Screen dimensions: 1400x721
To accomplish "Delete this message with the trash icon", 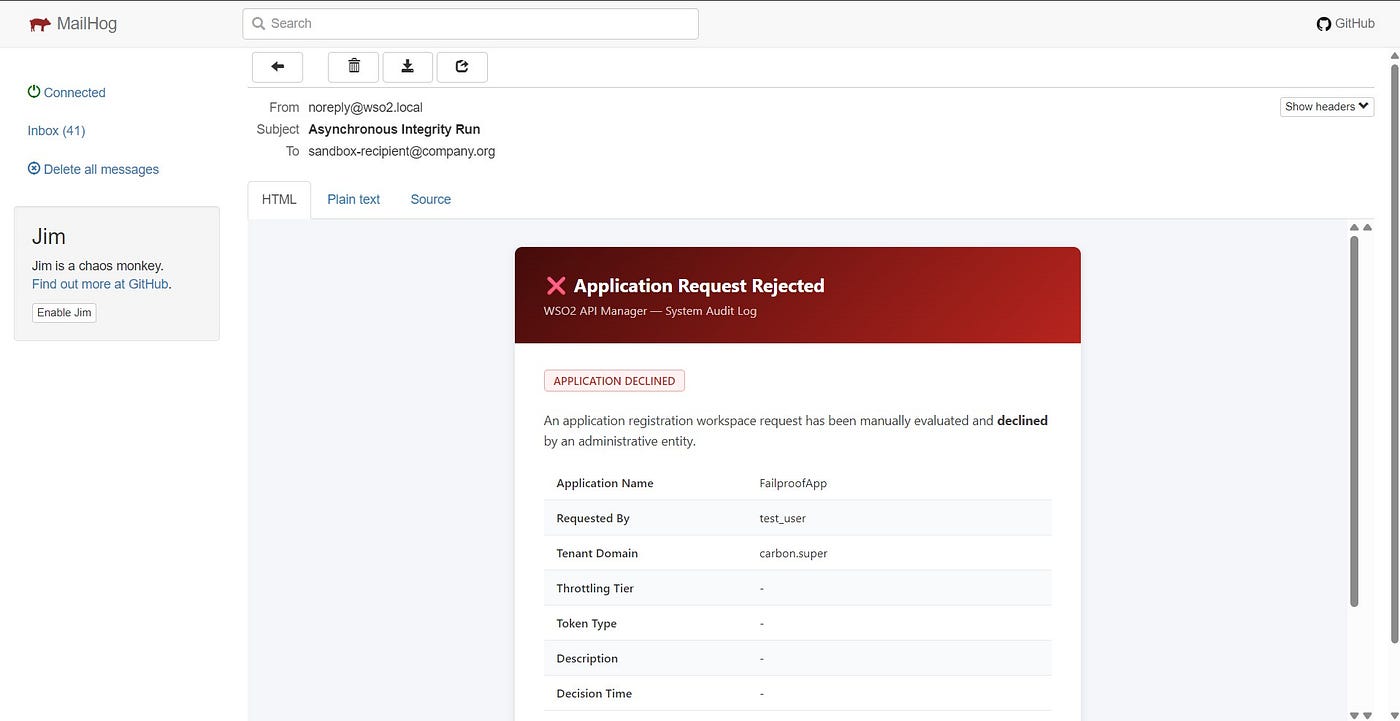I will tap(354, 67).
